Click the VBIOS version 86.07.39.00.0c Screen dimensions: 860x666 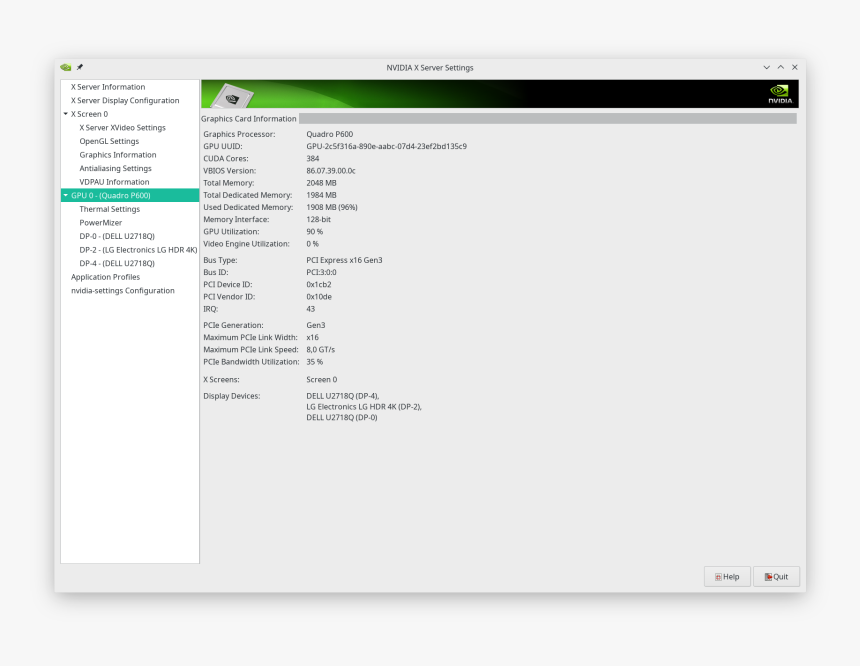point(331,171)
